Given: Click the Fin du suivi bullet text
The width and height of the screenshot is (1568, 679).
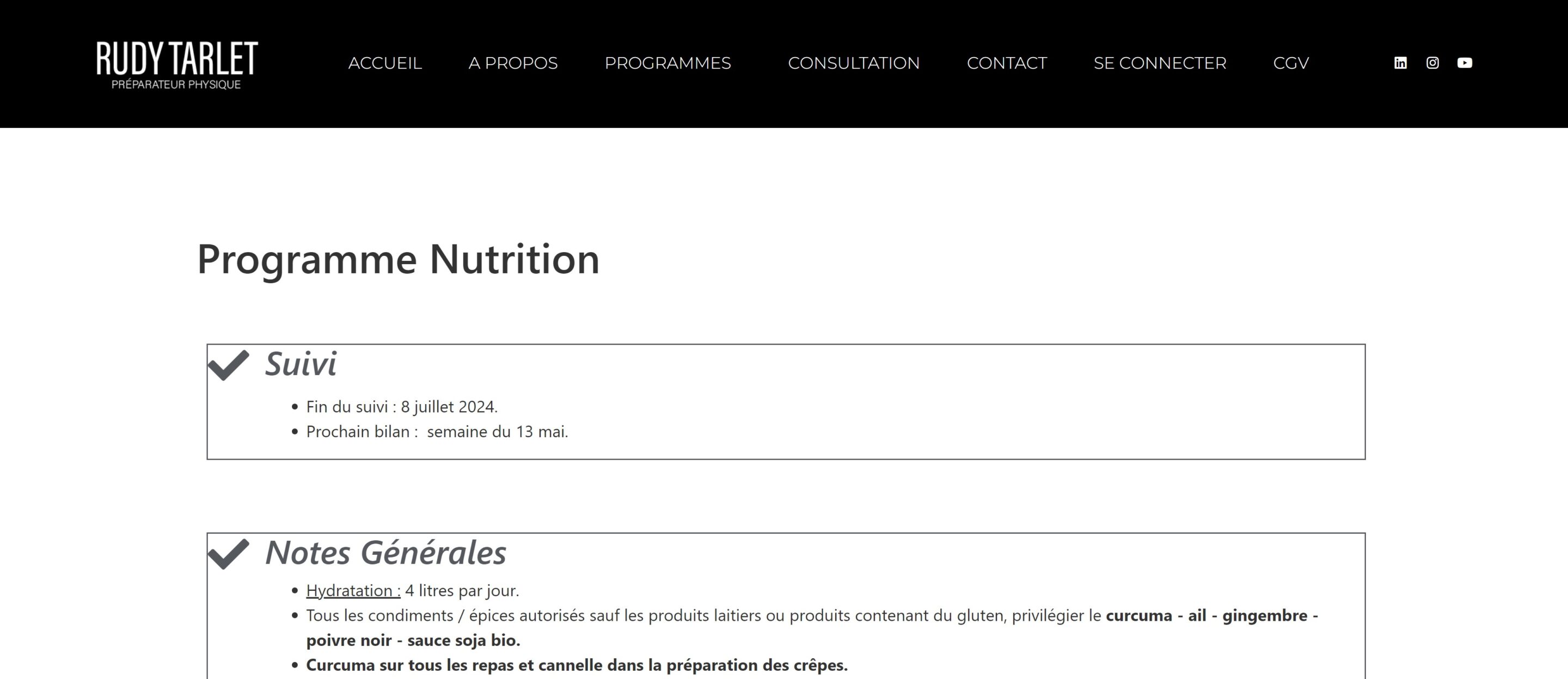Looking at the screenshot, I should coord(402,406).
